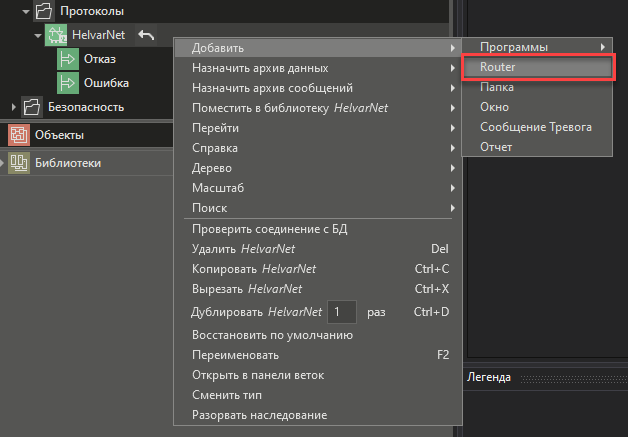Viewport: 628px width, 437px height.
Task: Click the Протоколы folder icon
Action: tap(44, 13)
